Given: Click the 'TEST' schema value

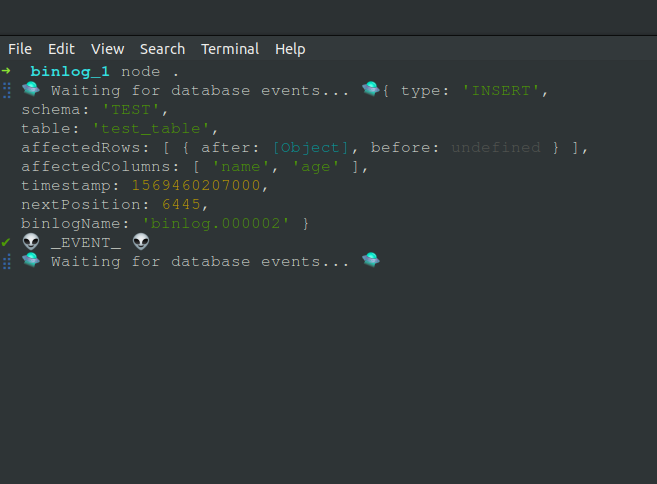Looking at the screenshot, I should click(131, 110).
